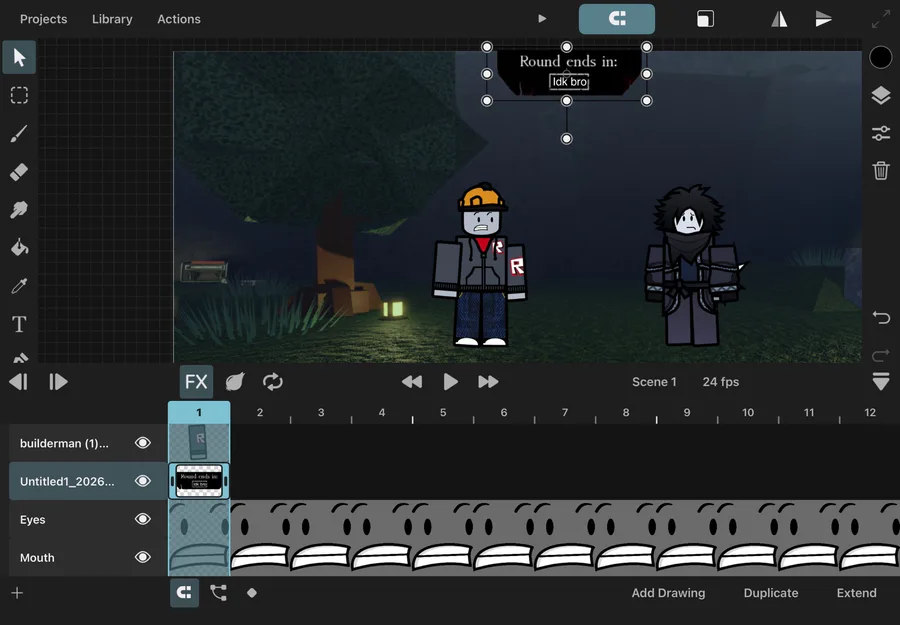Open the Projects menu

point(44,19)
